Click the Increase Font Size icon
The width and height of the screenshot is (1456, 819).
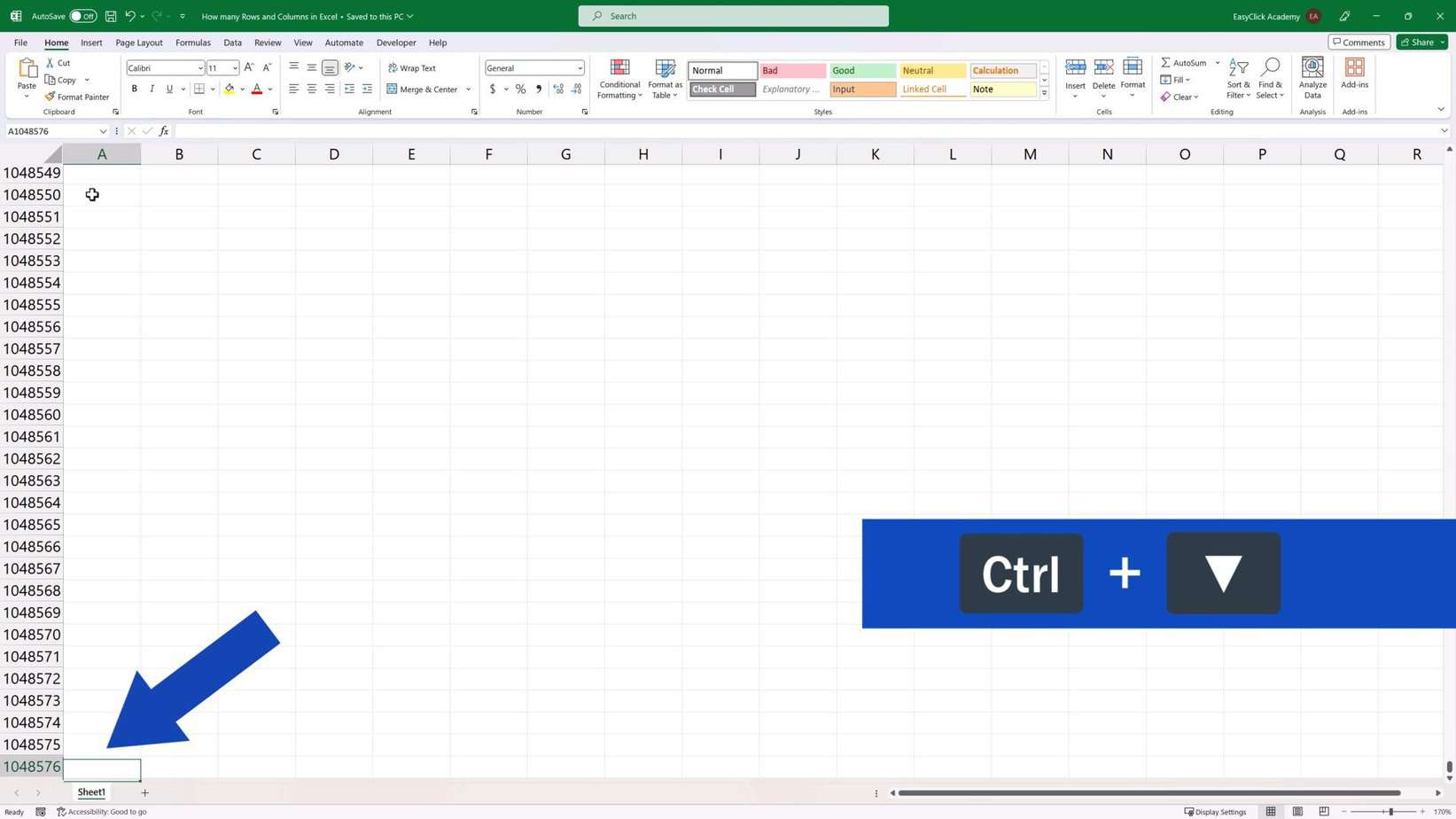coord(249,68)
